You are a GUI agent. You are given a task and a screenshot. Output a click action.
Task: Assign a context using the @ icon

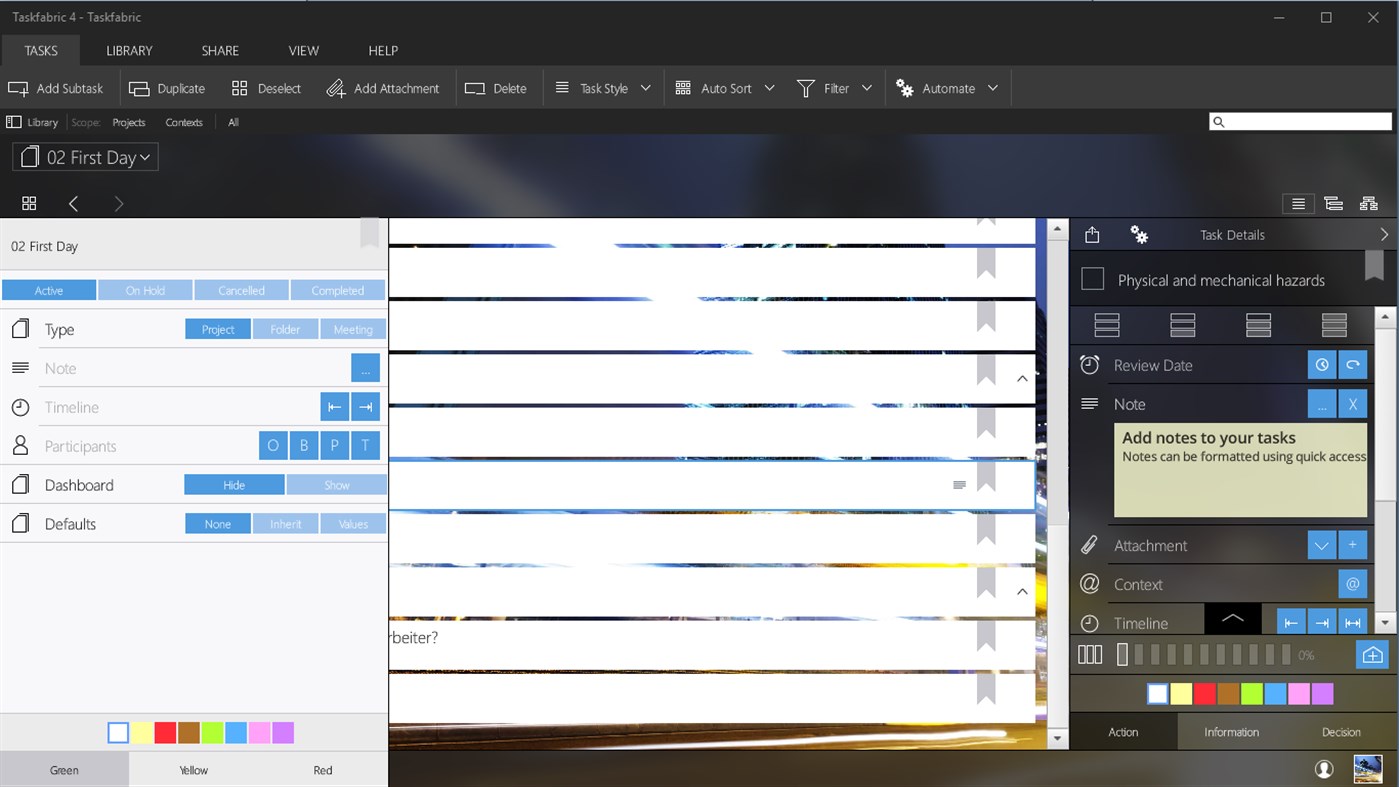tap(1352, 583)
